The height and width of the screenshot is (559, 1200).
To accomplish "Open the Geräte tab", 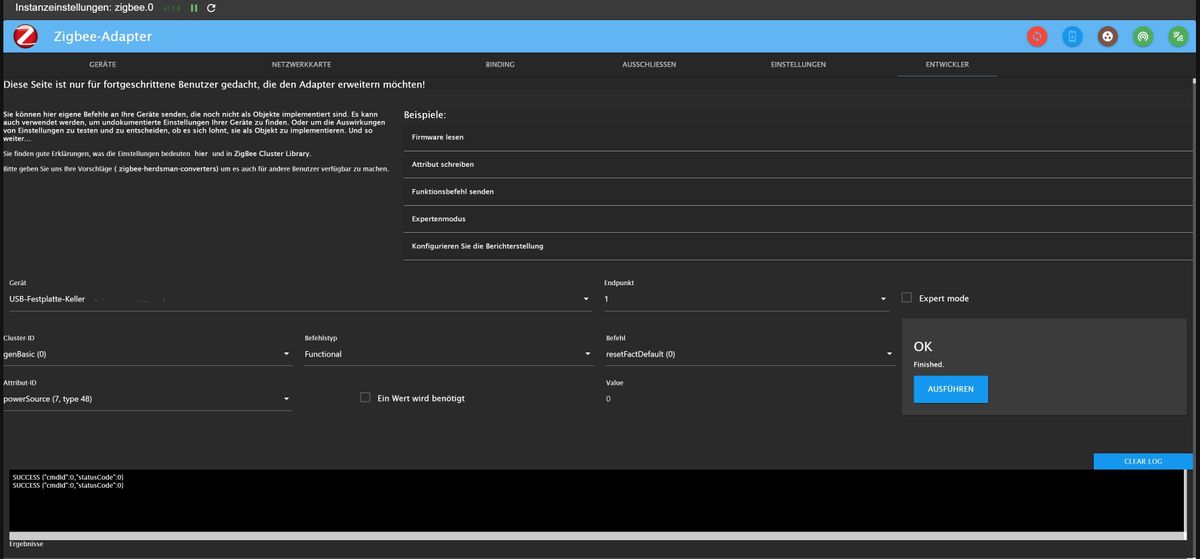I will tap(103, 65).
